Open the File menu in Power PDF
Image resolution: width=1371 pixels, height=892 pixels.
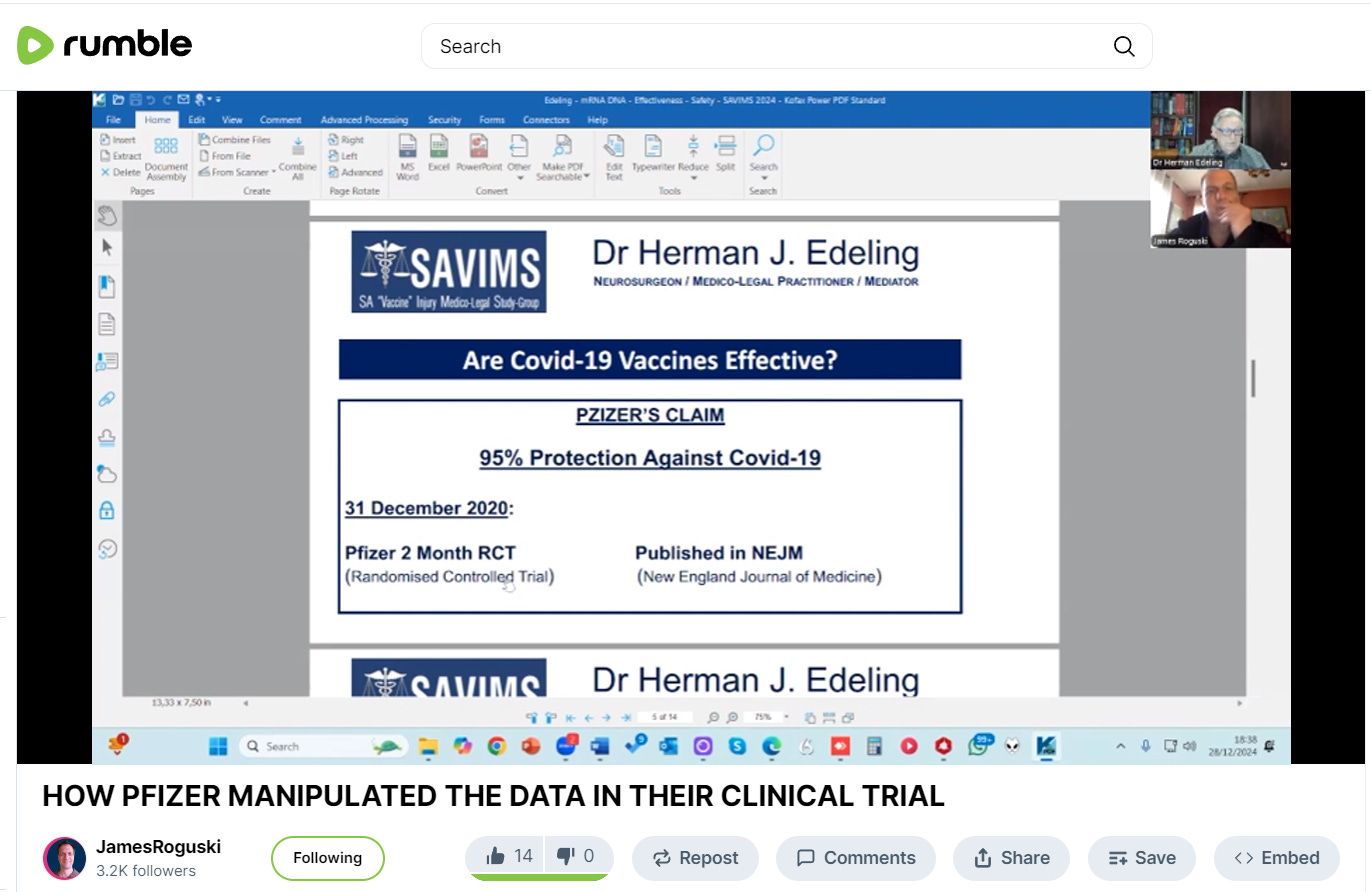pyautogui.click(x=113, y=120)
